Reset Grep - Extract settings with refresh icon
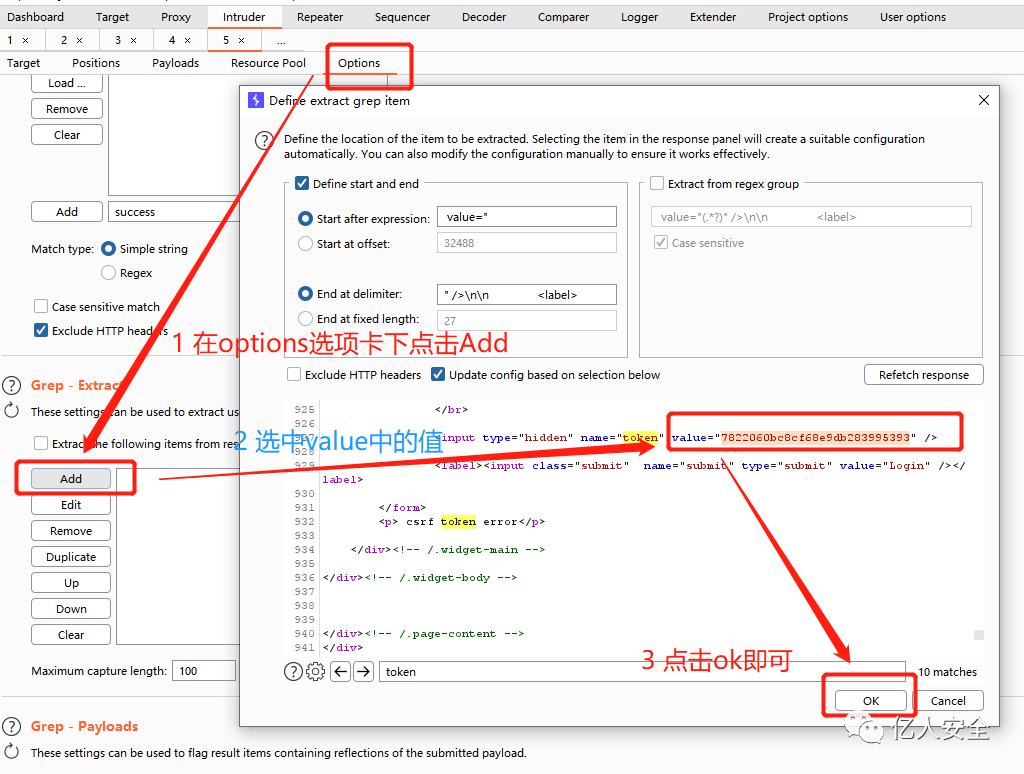The width and height of the screenshot is (1024, 774). 12,411
